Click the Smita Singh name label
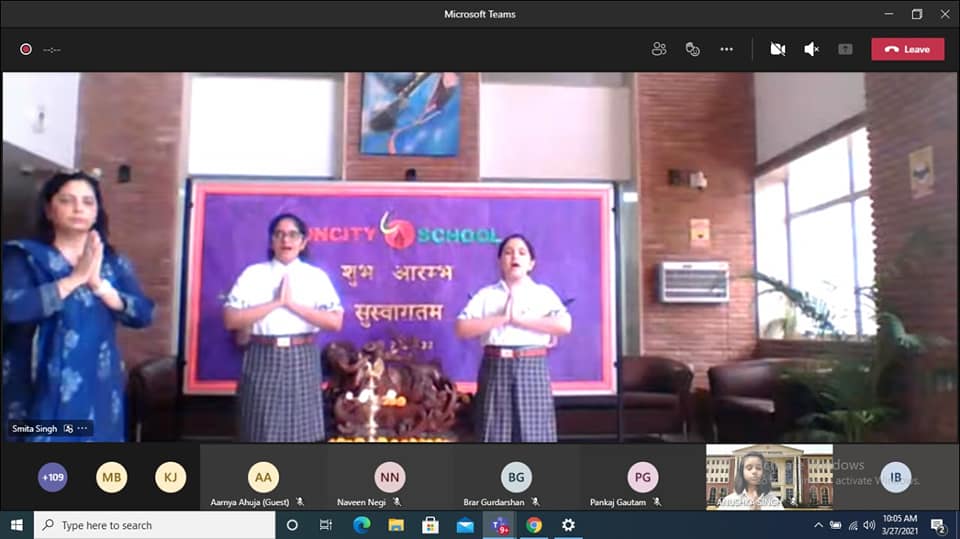 click(x=34, y=429)
